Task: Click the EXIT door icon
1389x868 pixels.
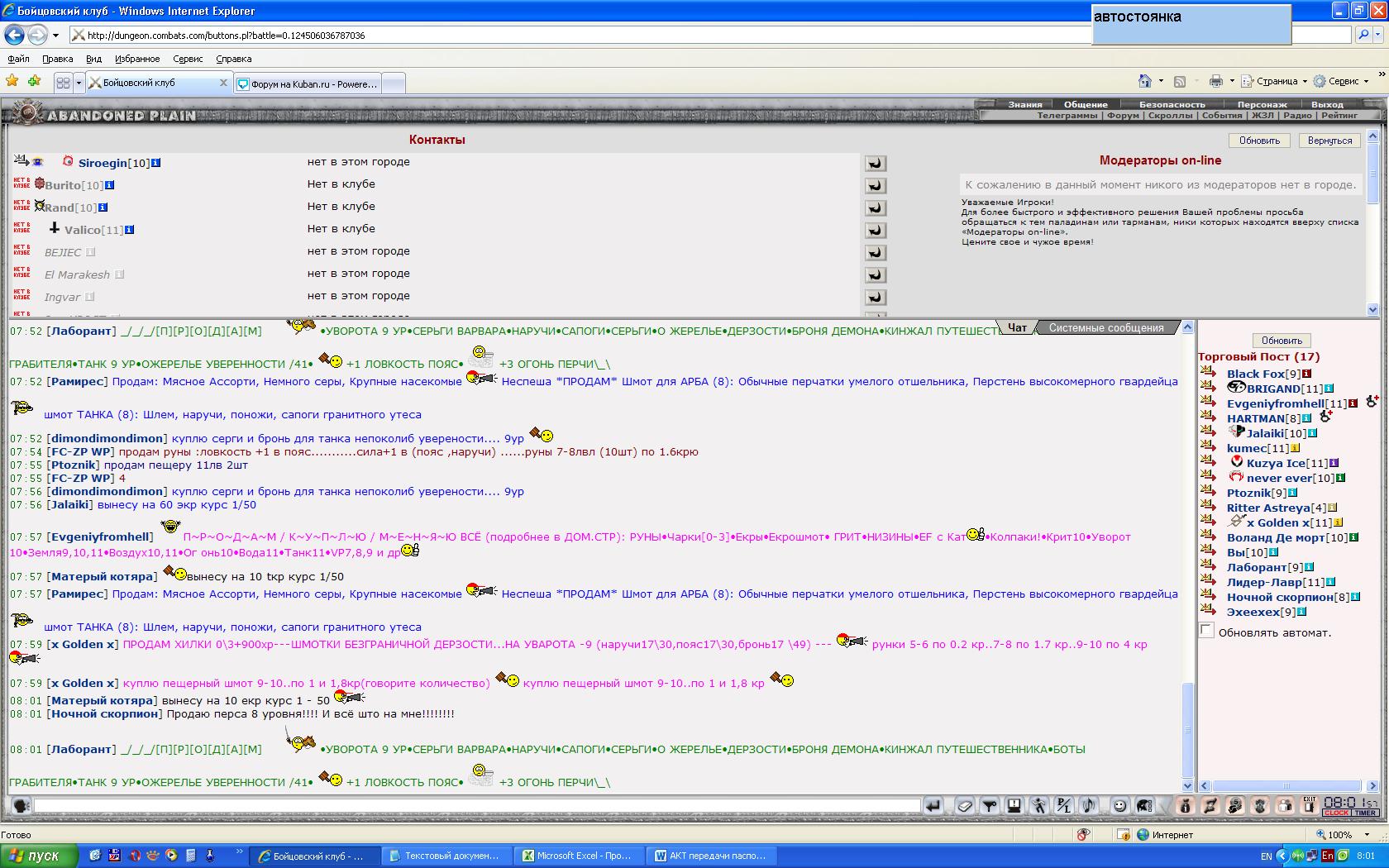Action: 1309,805
